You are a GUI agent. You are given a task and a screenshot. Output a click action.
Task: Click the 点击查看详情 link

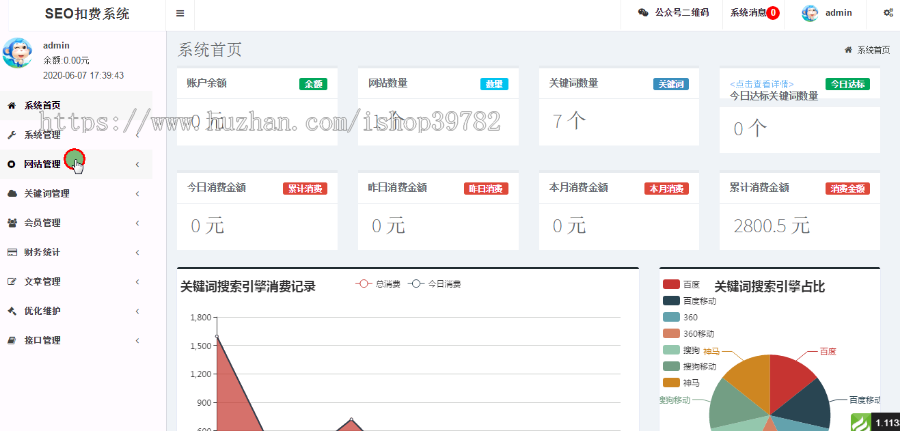[762, 84]
